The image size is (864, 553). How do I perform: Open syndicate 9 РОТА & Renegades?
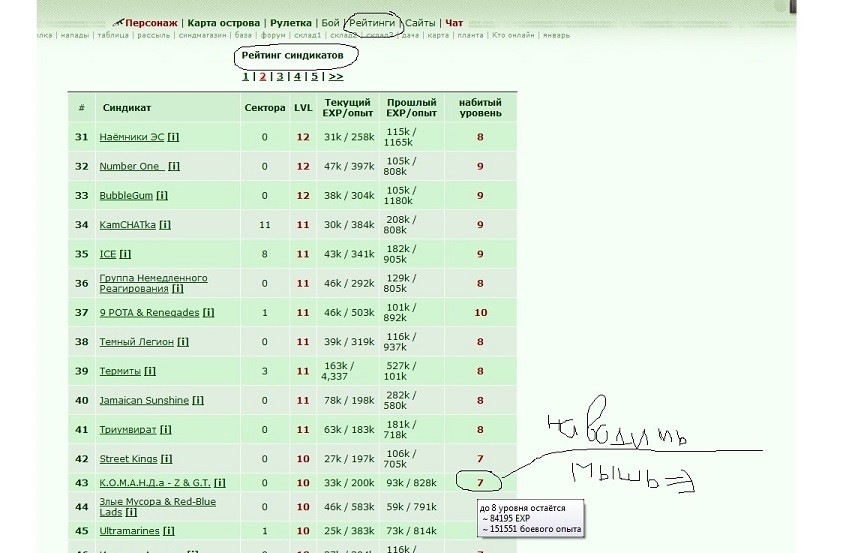[x=149, y=312]
